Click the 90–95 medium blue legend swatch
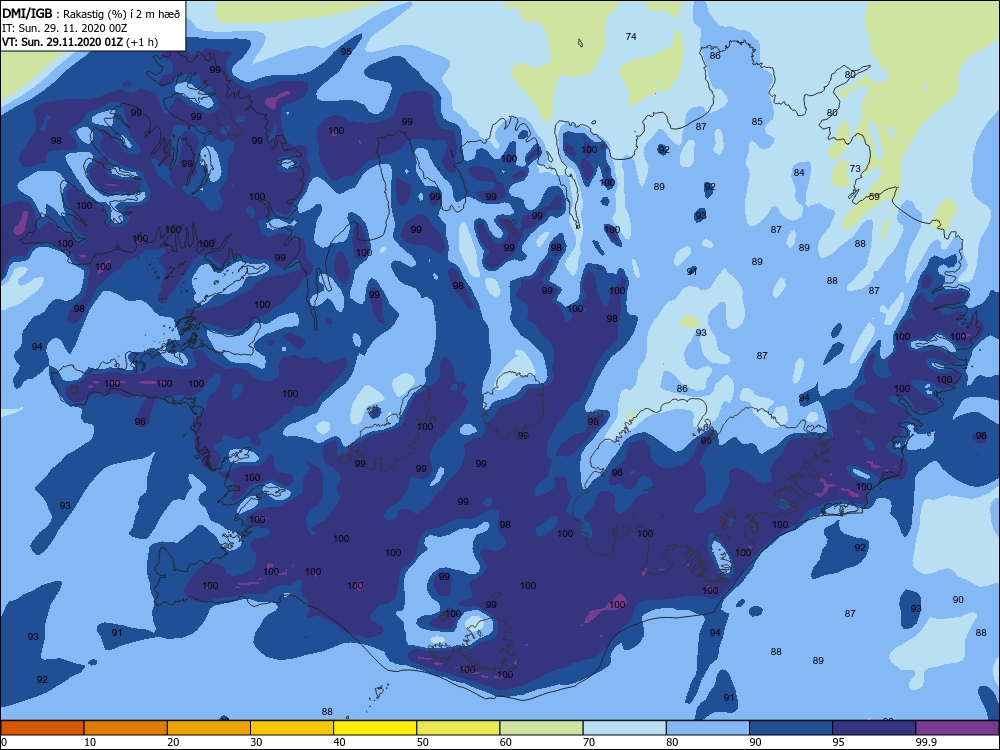Viewport: 1000px width, 750px height. [x=791, y=728]
